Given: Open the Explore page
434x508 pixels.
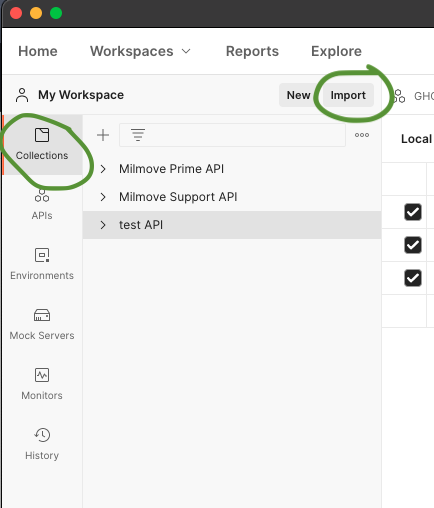Looking at the screenshot, I should pyautogui.click(x=336, y=51).
